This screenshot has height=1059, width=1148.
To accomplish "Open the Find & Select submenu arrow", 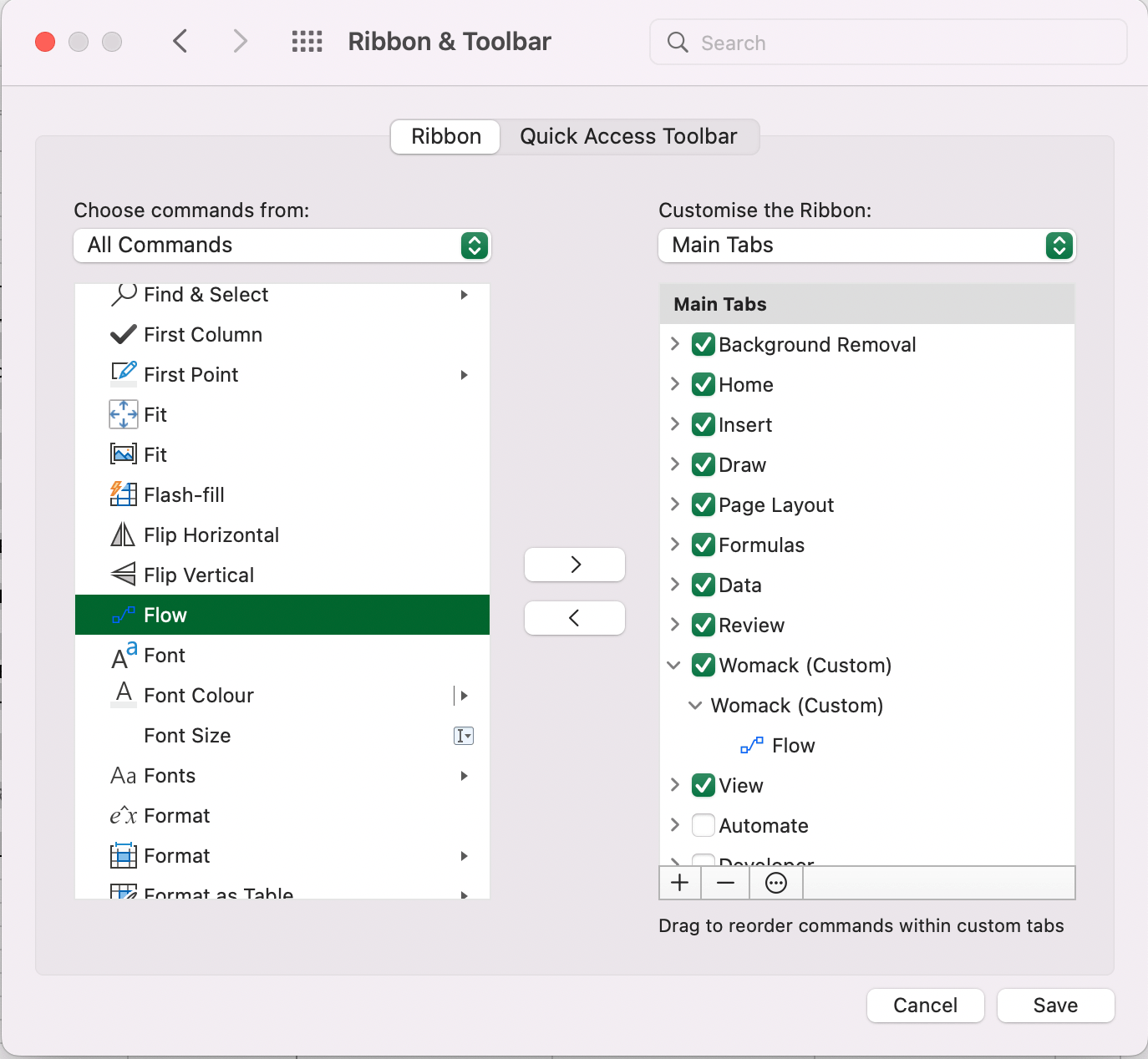I will [464, 295].
